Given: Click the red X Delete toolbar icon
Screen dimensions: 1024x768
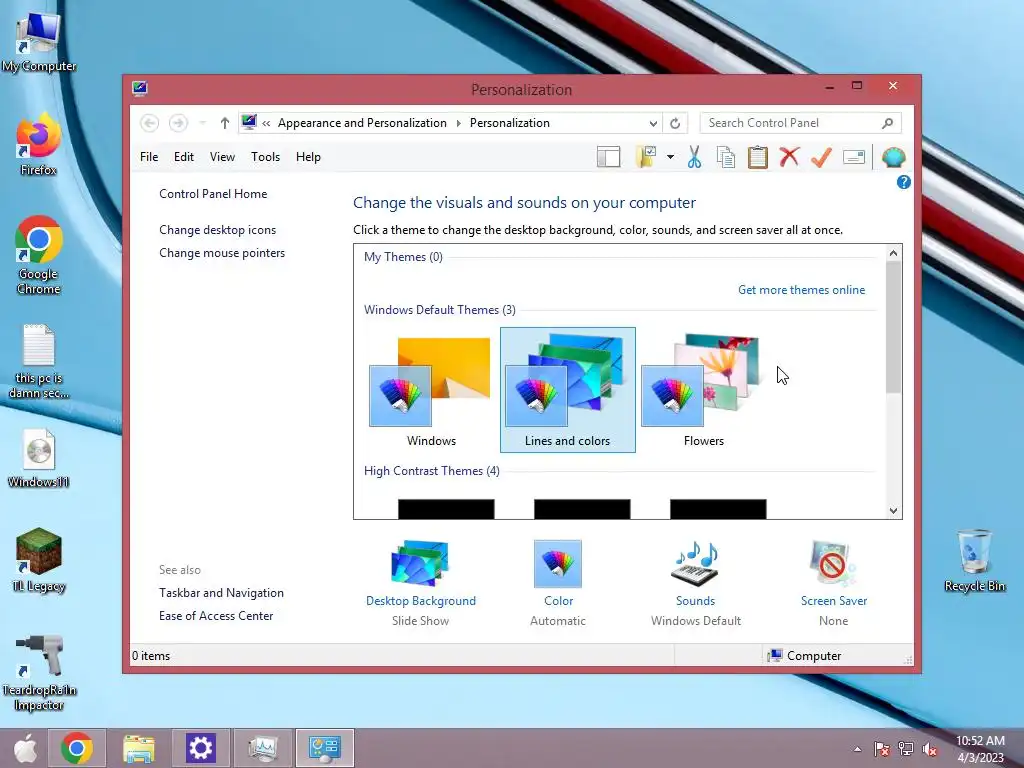Looking at the screenshot, I should [789, 157].
